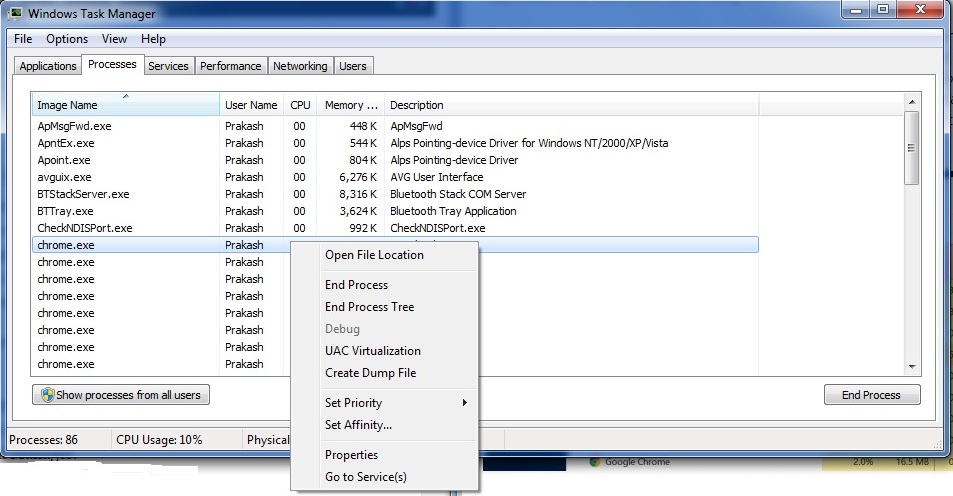Close the Windows Task Manager window
Viewport: 953px width, 496px height.
(921, 10)
